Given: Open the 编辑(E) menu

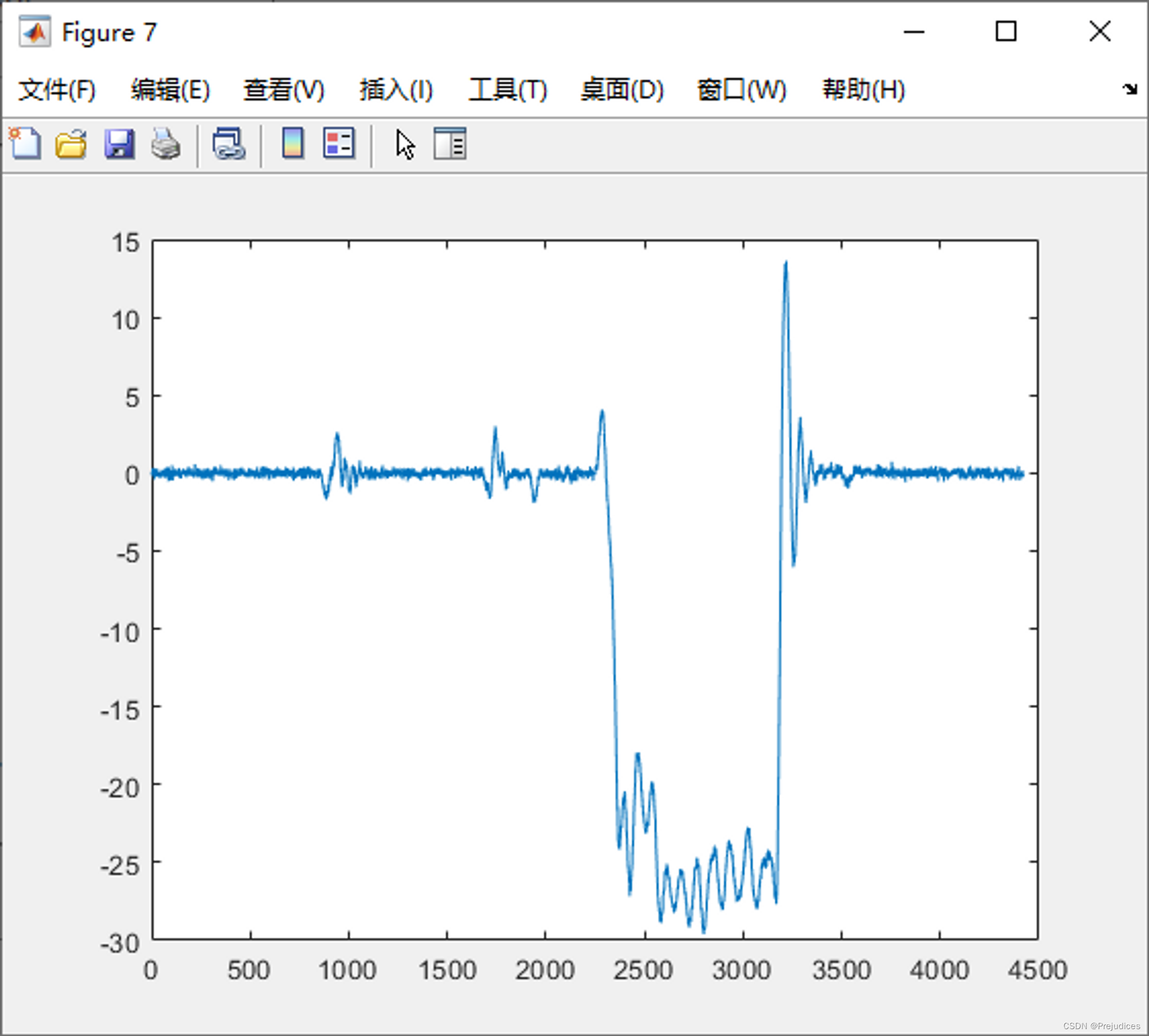Looking at the screenshot, I should pyautogui.click(x=170, y=90).
